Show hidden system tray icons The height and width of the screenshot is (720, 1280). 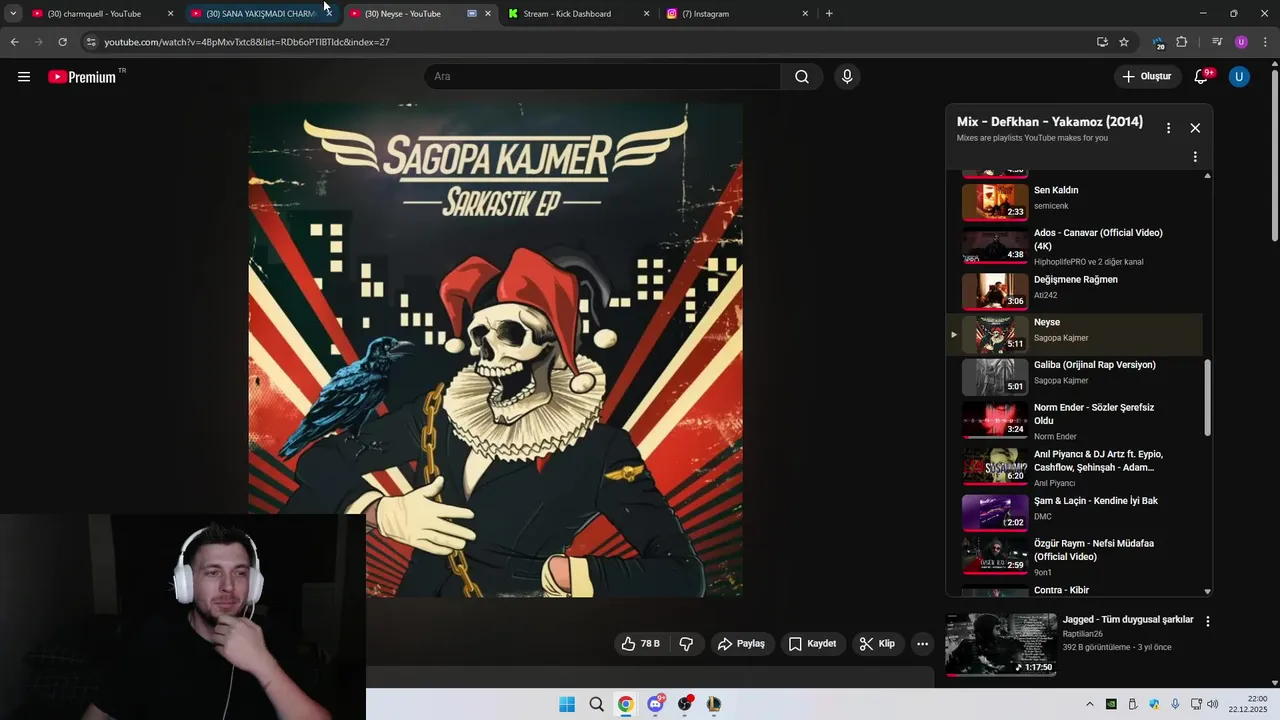[x=1090, y=704]
